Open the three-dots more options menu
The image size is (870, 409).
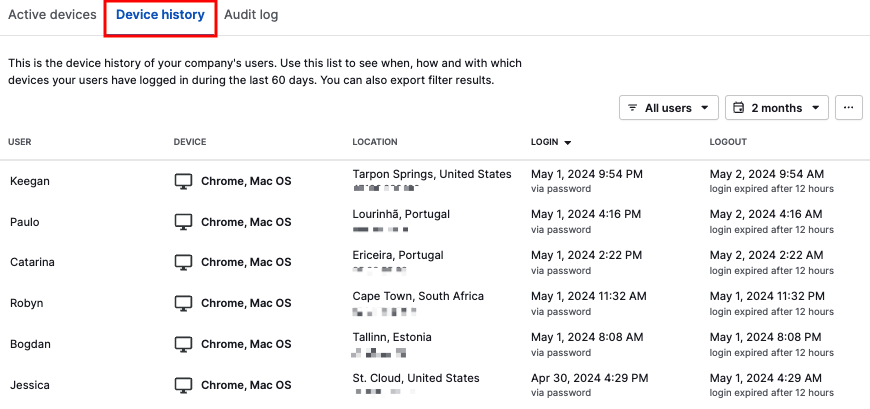coord(848,108)
